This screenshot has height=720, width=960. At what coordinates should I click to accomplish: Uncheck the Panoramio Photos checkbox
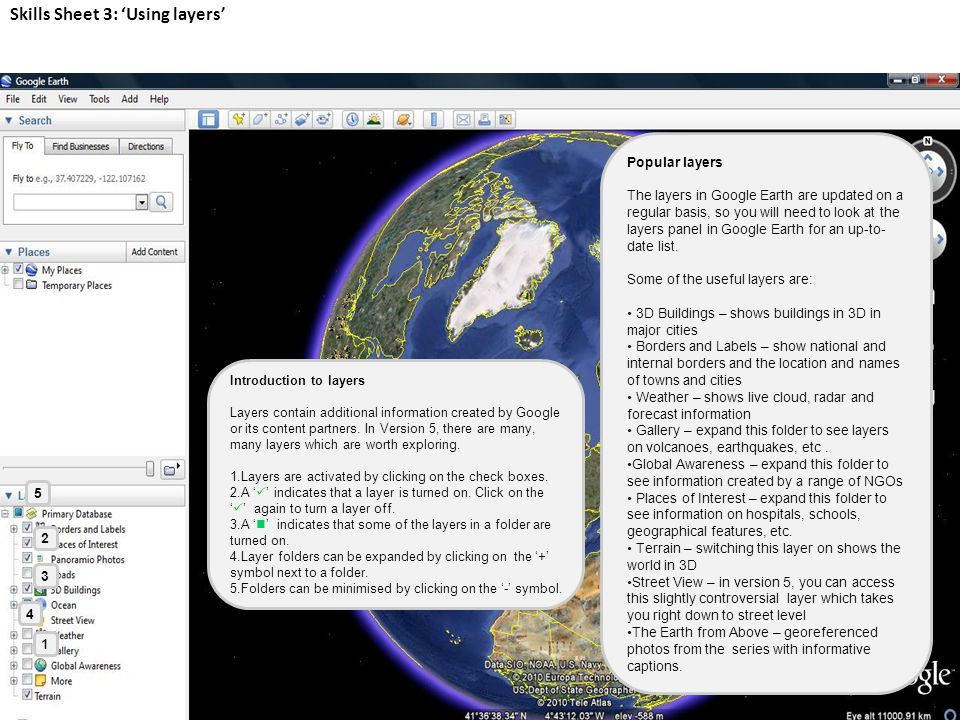coord(27,558)
